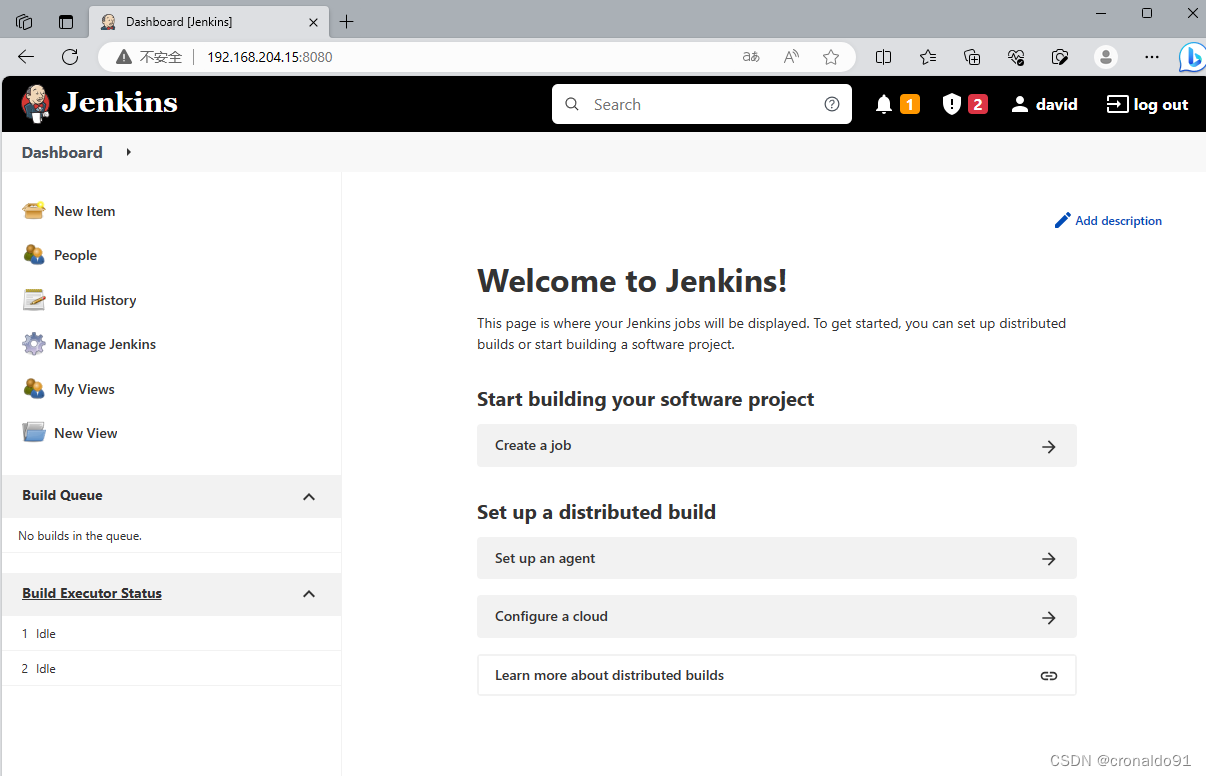Click the browser profile avatar icon
Screen dimensions: 1206x776
click(x=1106, y=57)
